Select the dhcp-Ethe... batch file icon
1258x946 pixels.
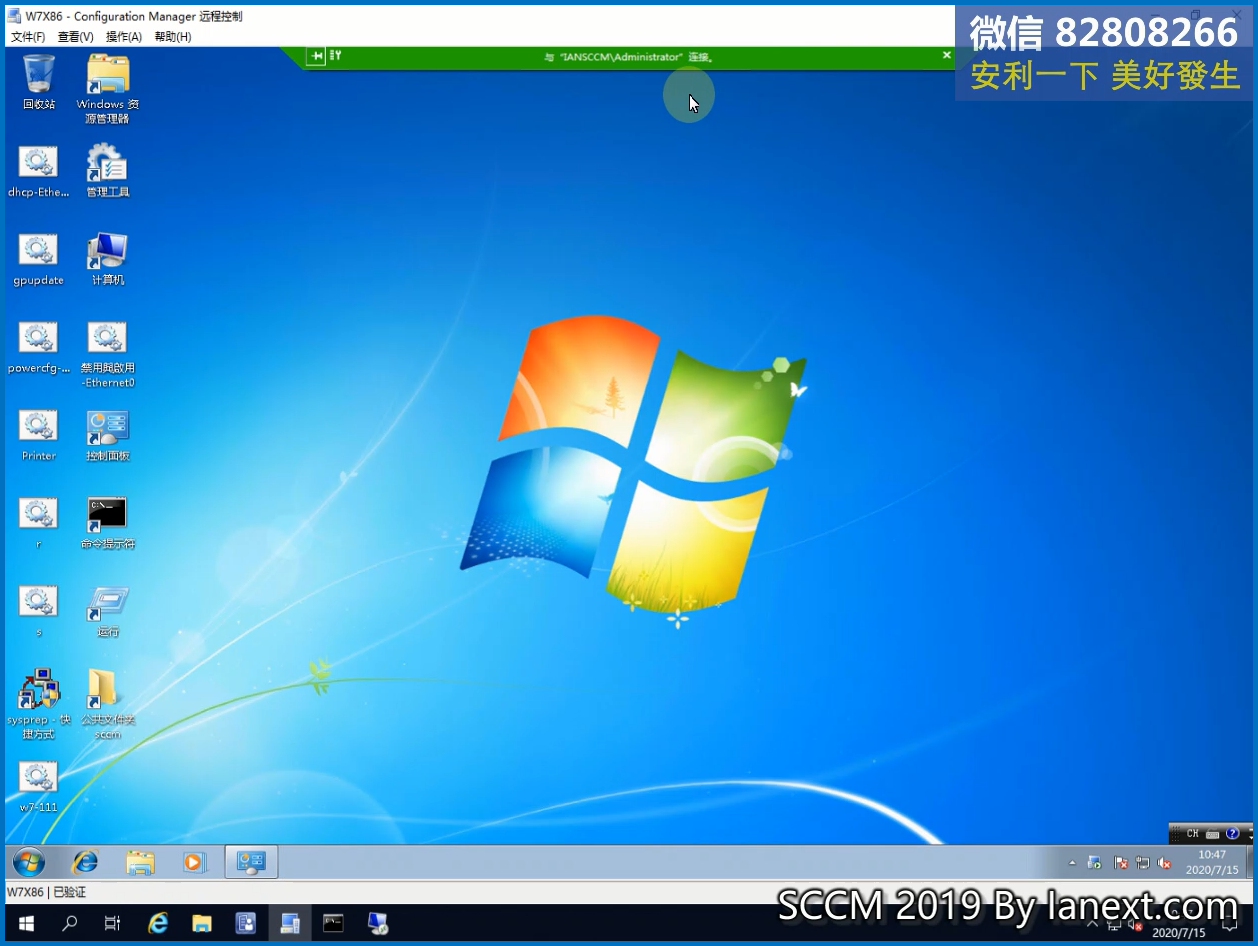39,171
